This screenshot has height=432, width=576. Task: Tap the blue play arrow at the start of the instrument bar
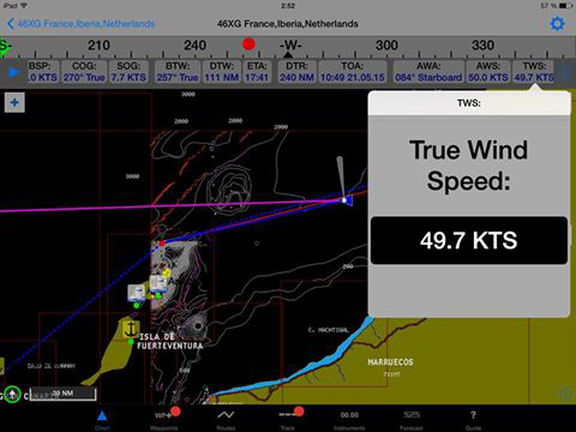13,72
